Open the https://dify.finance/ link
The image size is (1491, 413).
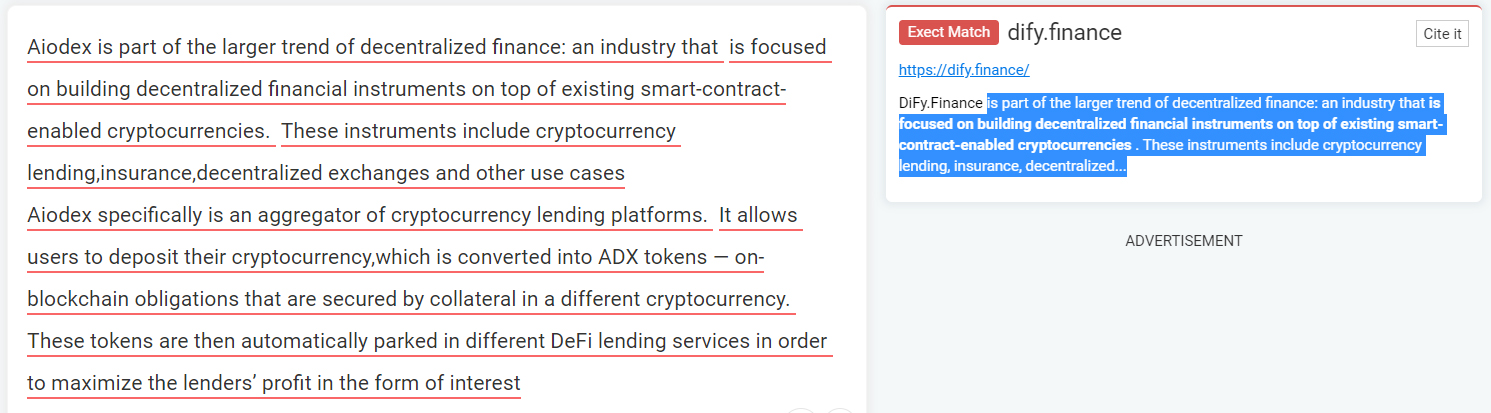point(963,70)
